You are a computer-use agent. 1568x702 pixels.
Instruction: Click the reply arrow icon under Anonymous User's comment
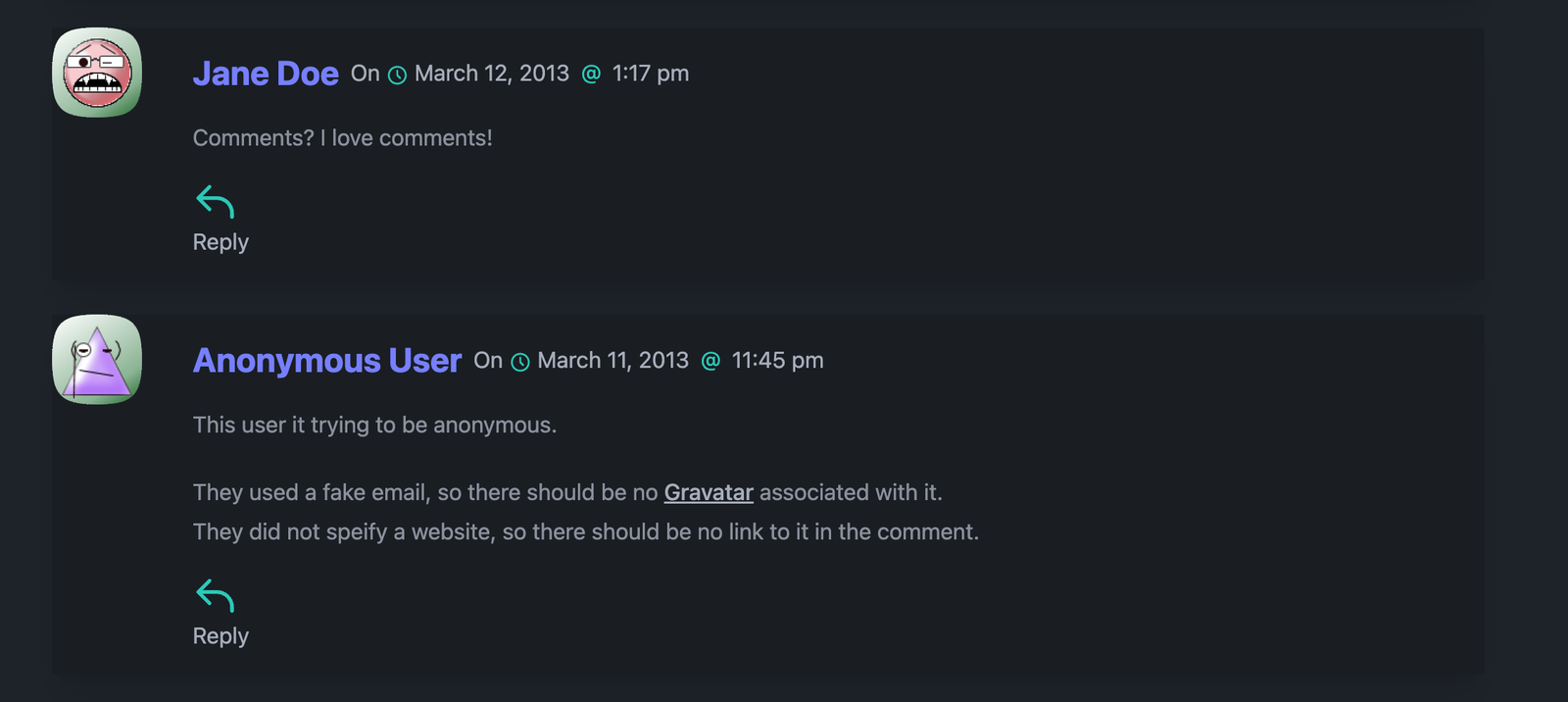[x=214, y=595]
